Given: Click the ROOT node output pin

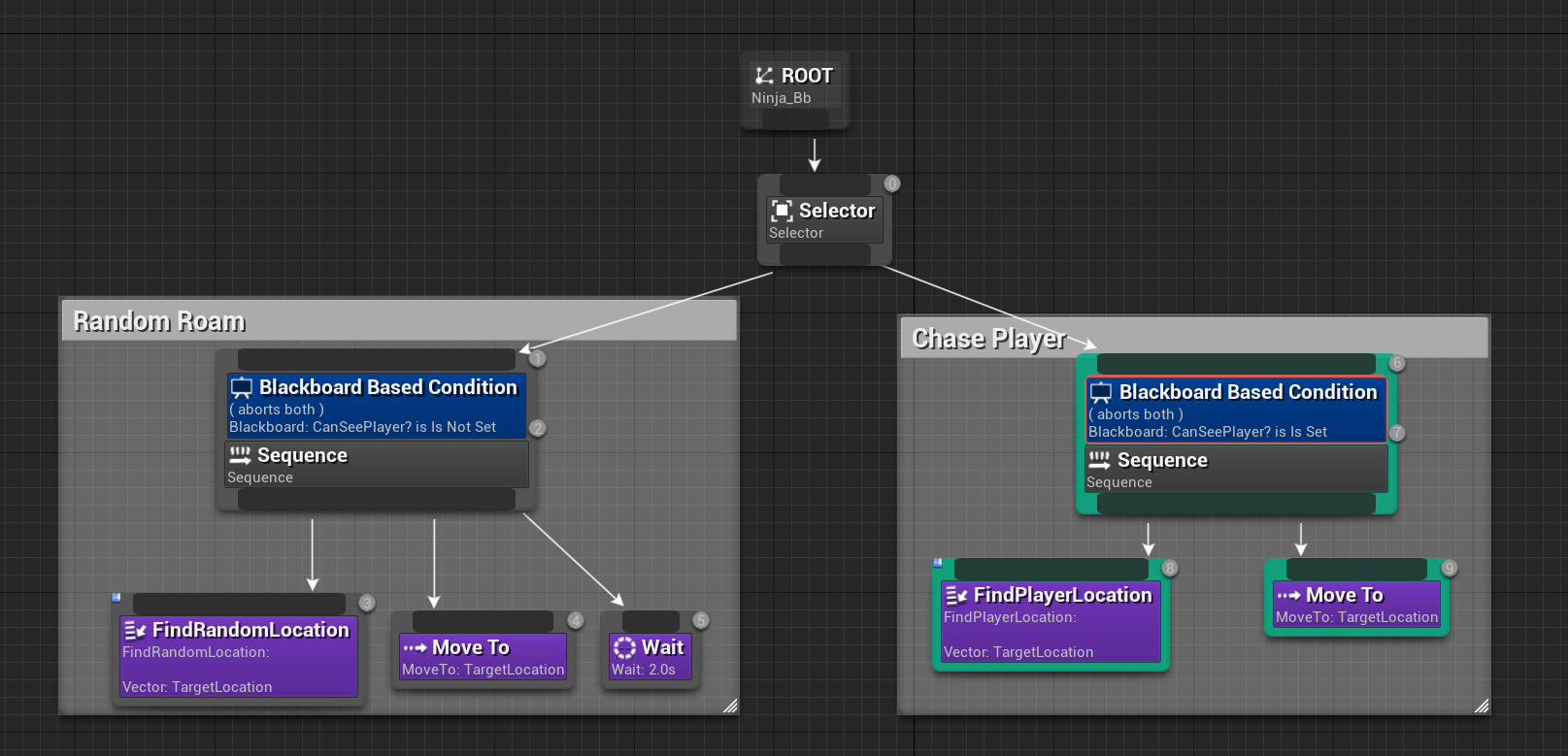Looking at the screenshot, I should coord(795,118).
